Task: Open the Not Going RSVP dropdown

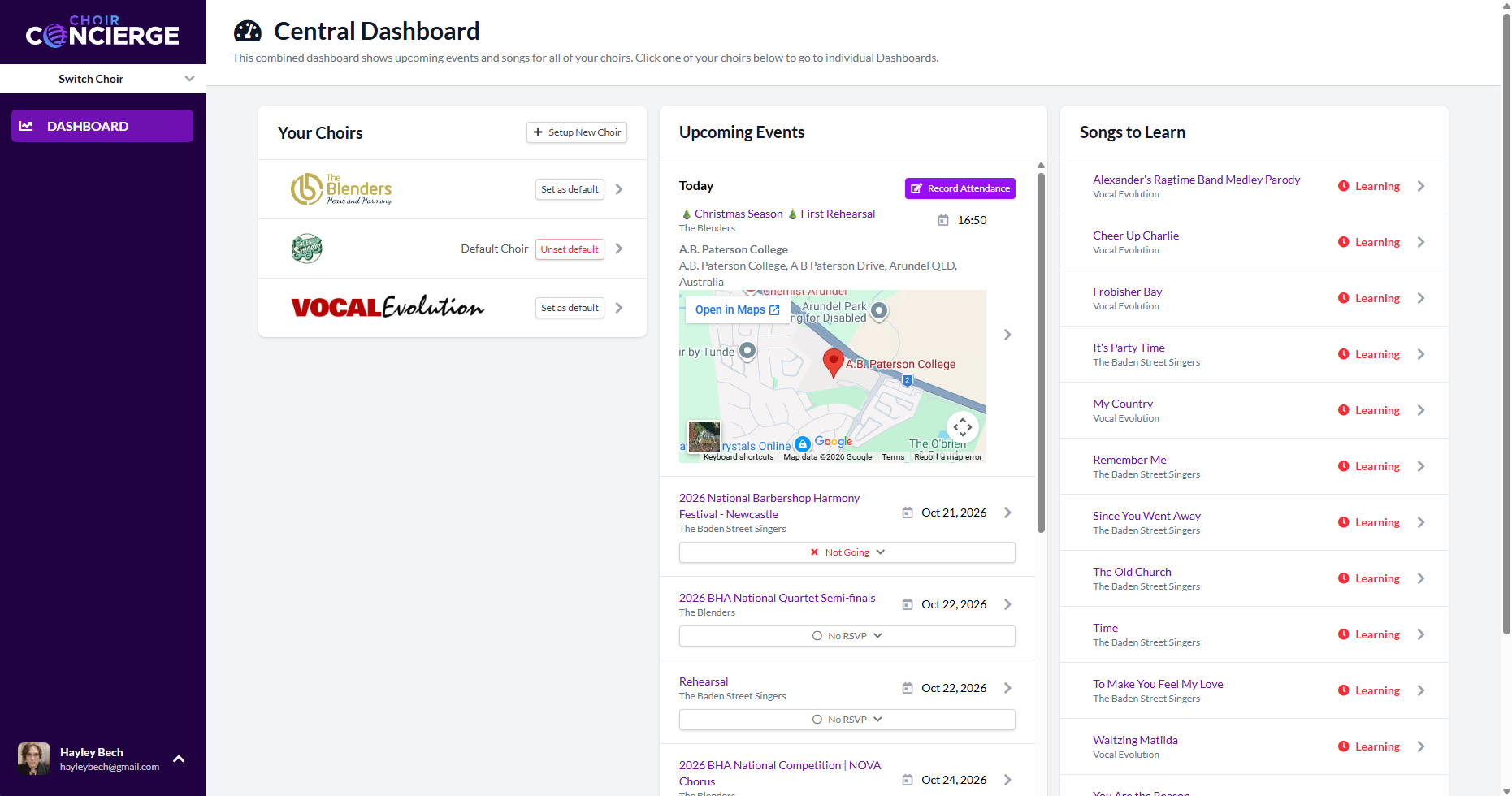Action: (847, 552)
